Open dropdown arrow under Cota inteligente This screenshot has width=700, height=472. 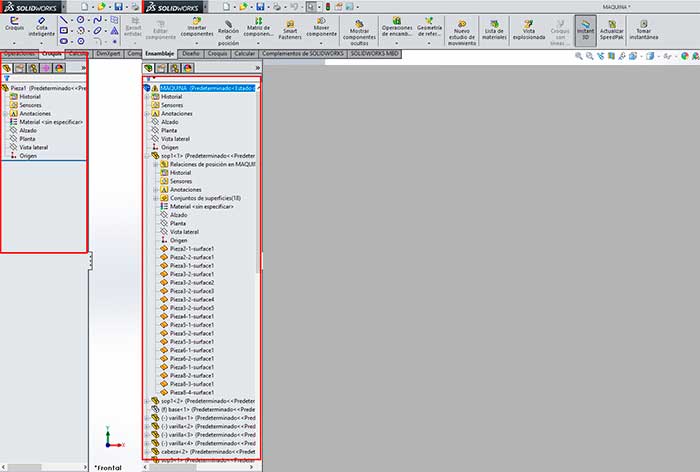[x=42, y=43]
